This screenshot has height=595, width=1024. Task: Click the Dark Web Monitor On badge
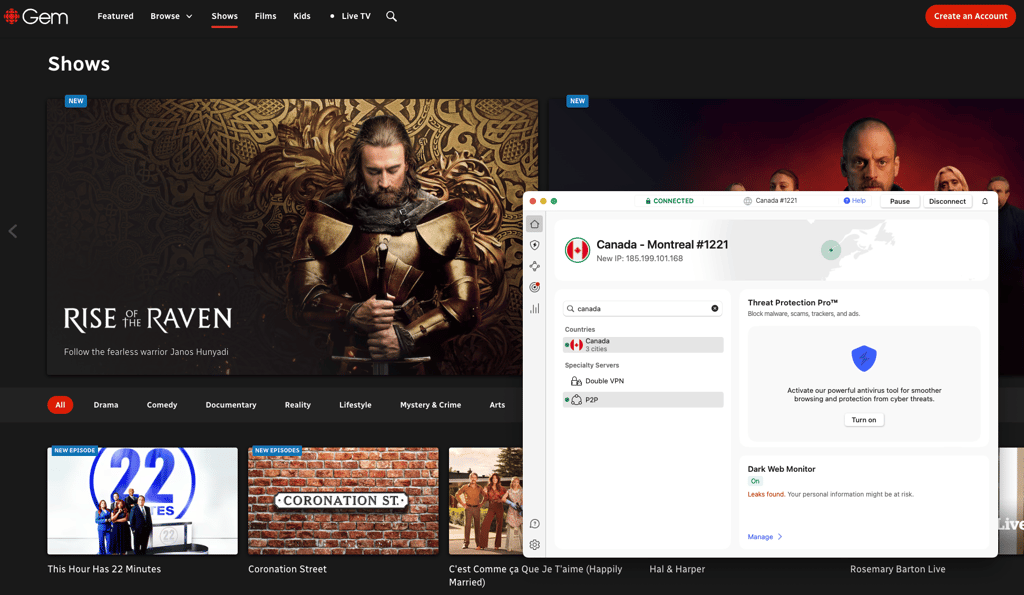click(x=755, y=481)
